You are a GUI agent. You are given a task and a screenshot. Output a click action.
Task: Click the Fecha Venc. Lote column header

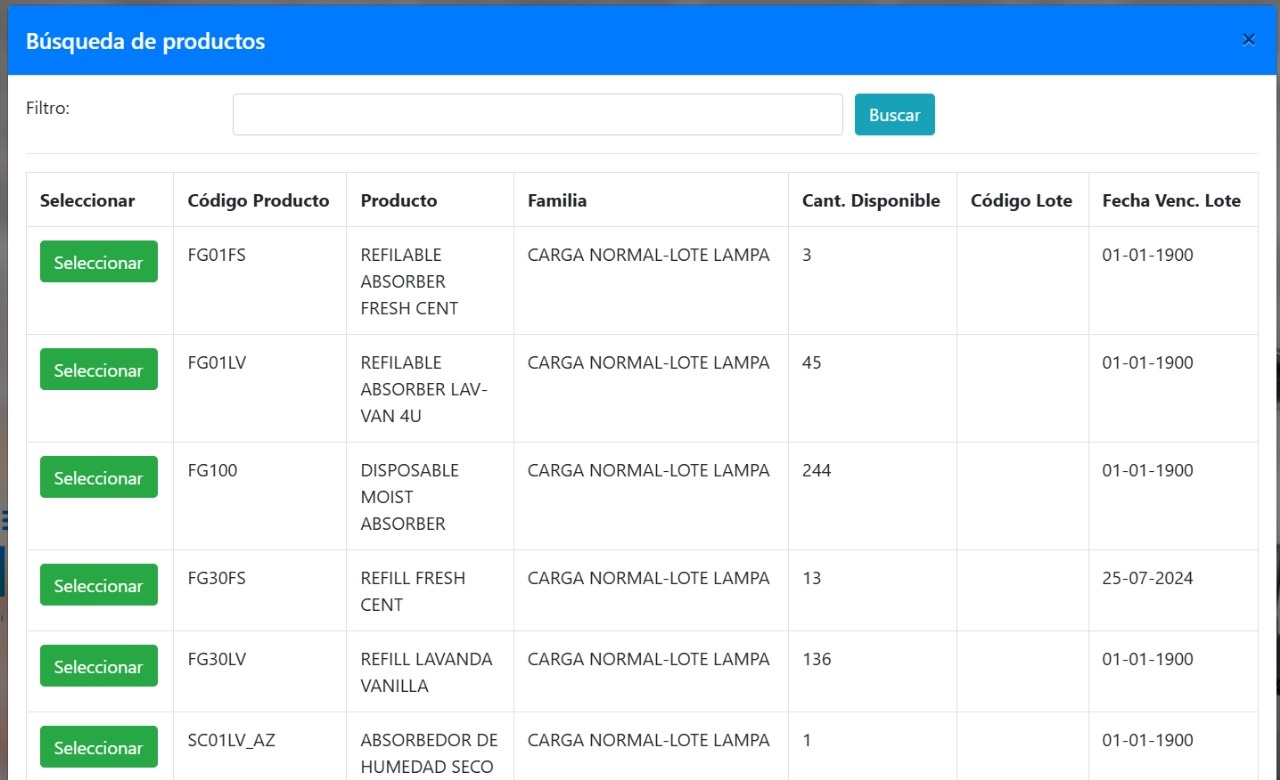[x=1171, y=200]
